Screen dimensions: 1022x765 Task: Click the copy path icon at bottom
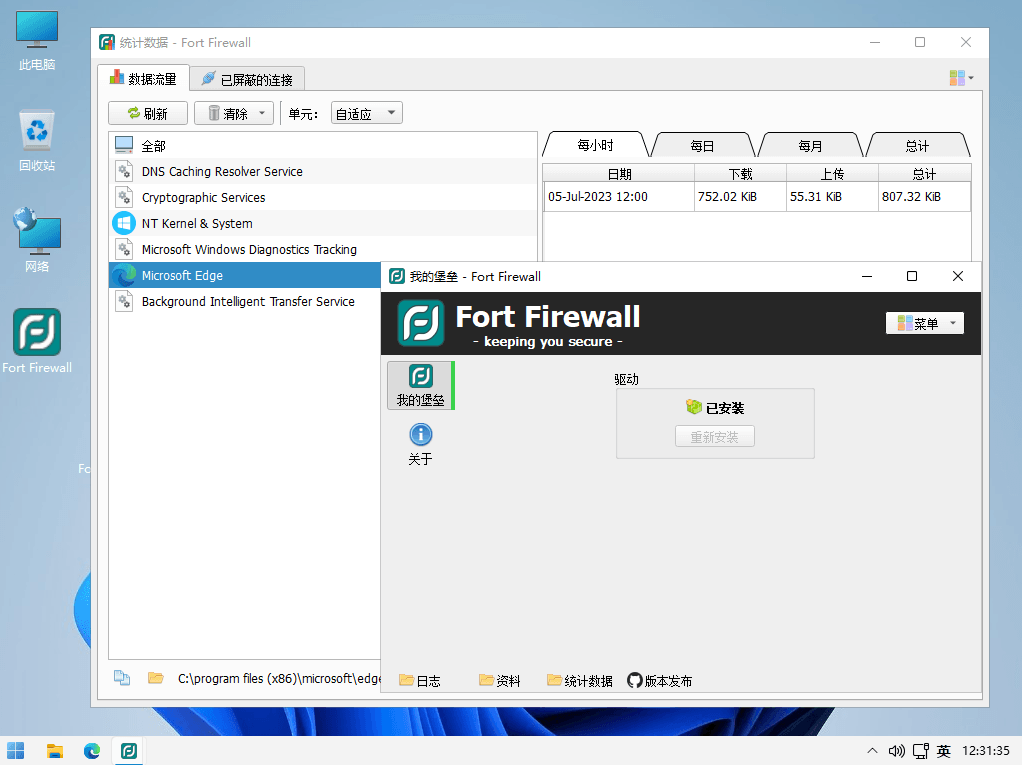(122, 678)
